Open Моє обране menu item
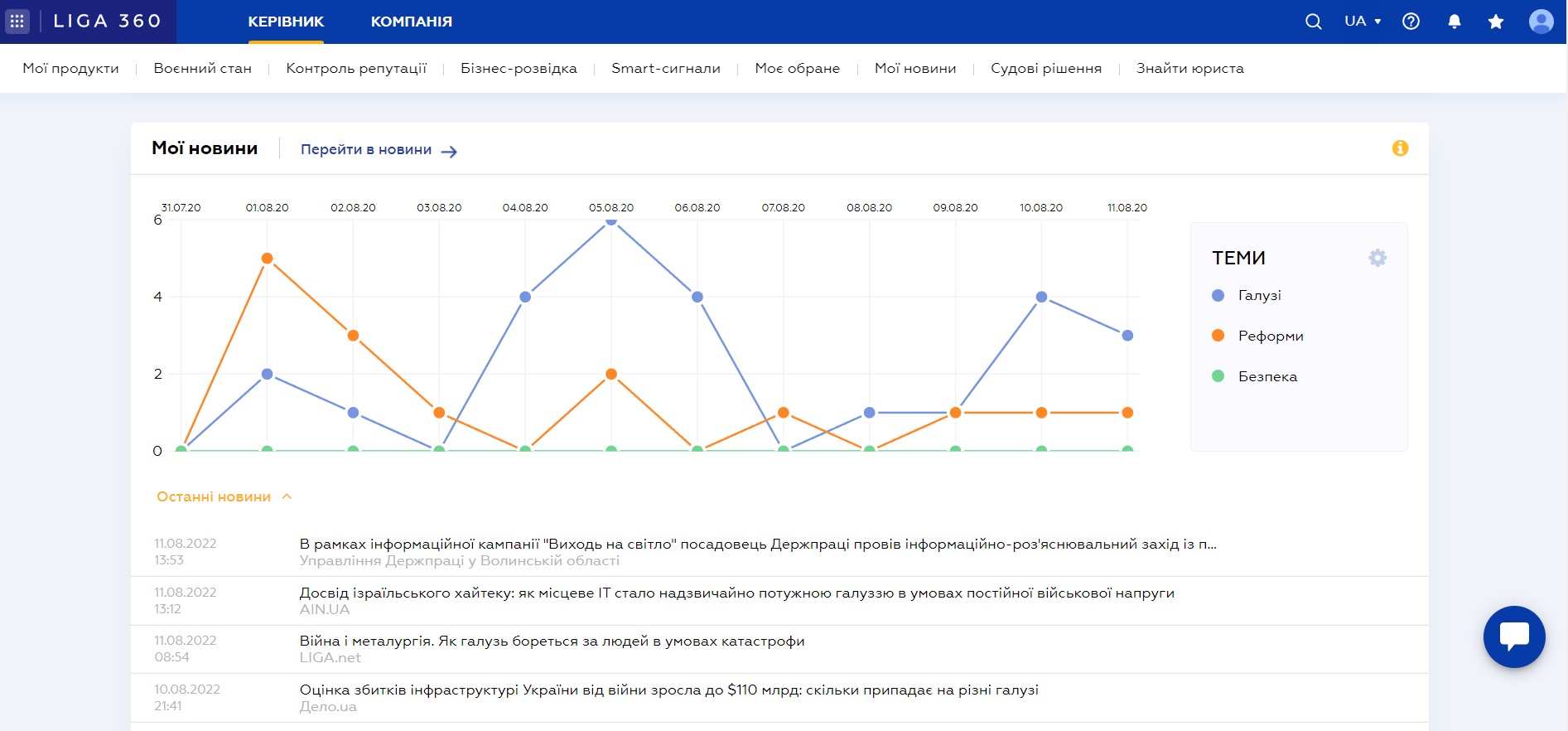This screenshot has height=731, width=1568. pos(798,68)
